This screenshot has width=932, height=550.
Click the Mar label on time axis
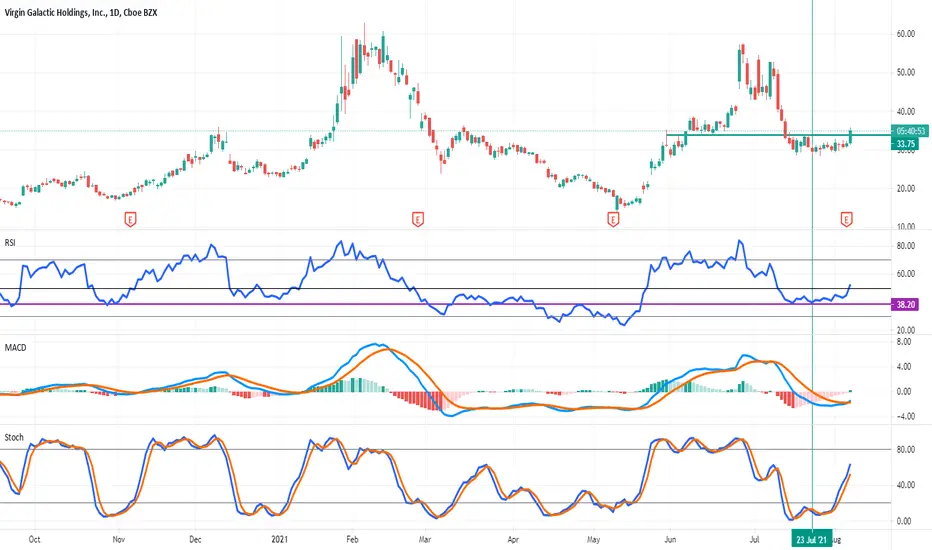425,540
